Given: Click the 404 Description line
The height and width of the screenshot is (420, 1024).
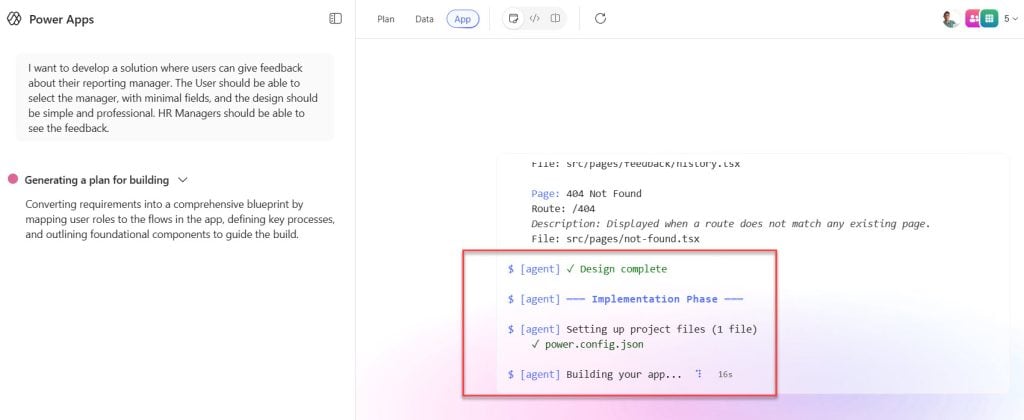Looking at the screenshot, I should [730, 223].
